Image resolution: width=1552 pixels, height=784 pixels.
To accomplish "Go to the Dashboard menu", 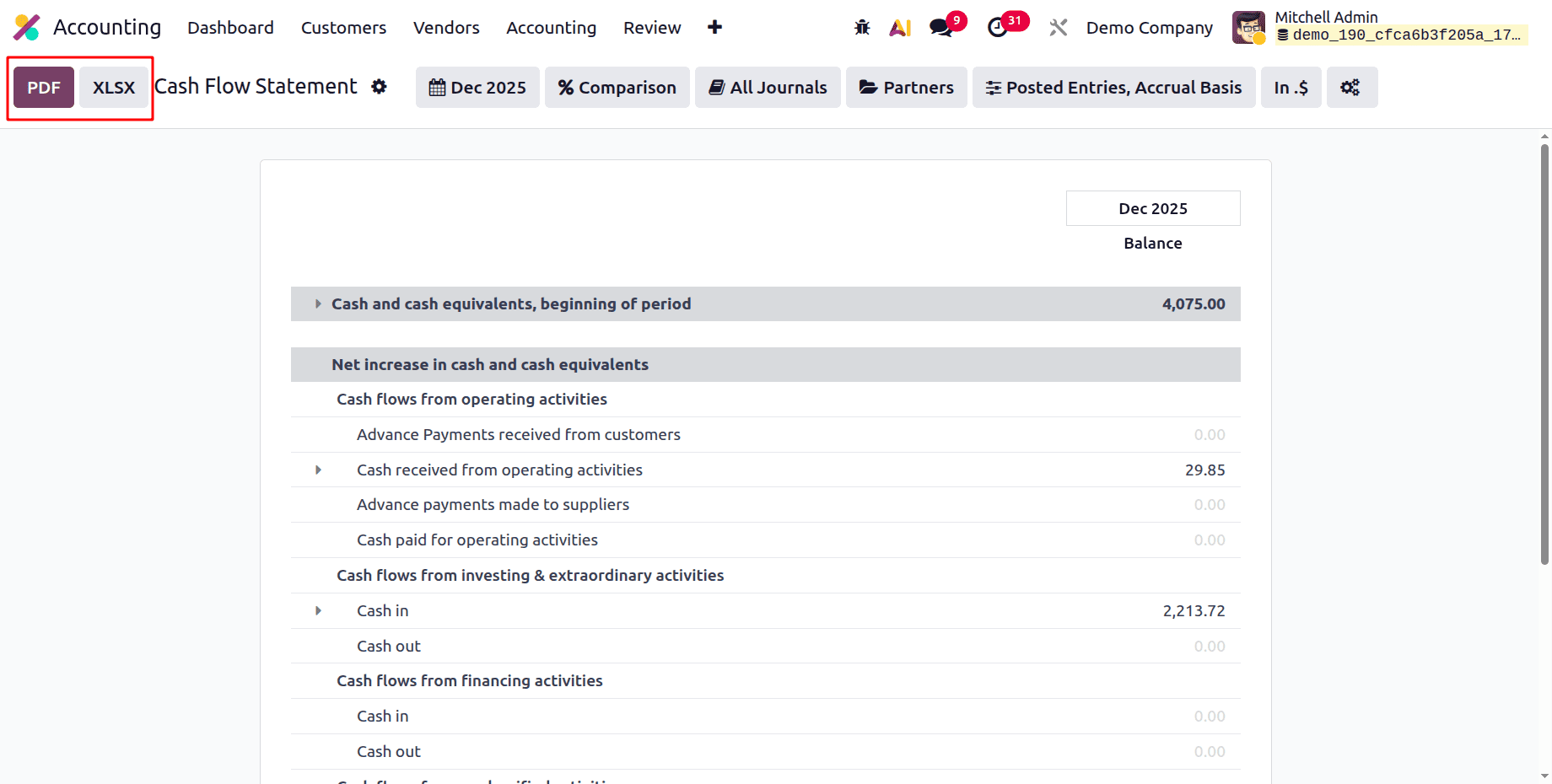I will click(230, 27).
